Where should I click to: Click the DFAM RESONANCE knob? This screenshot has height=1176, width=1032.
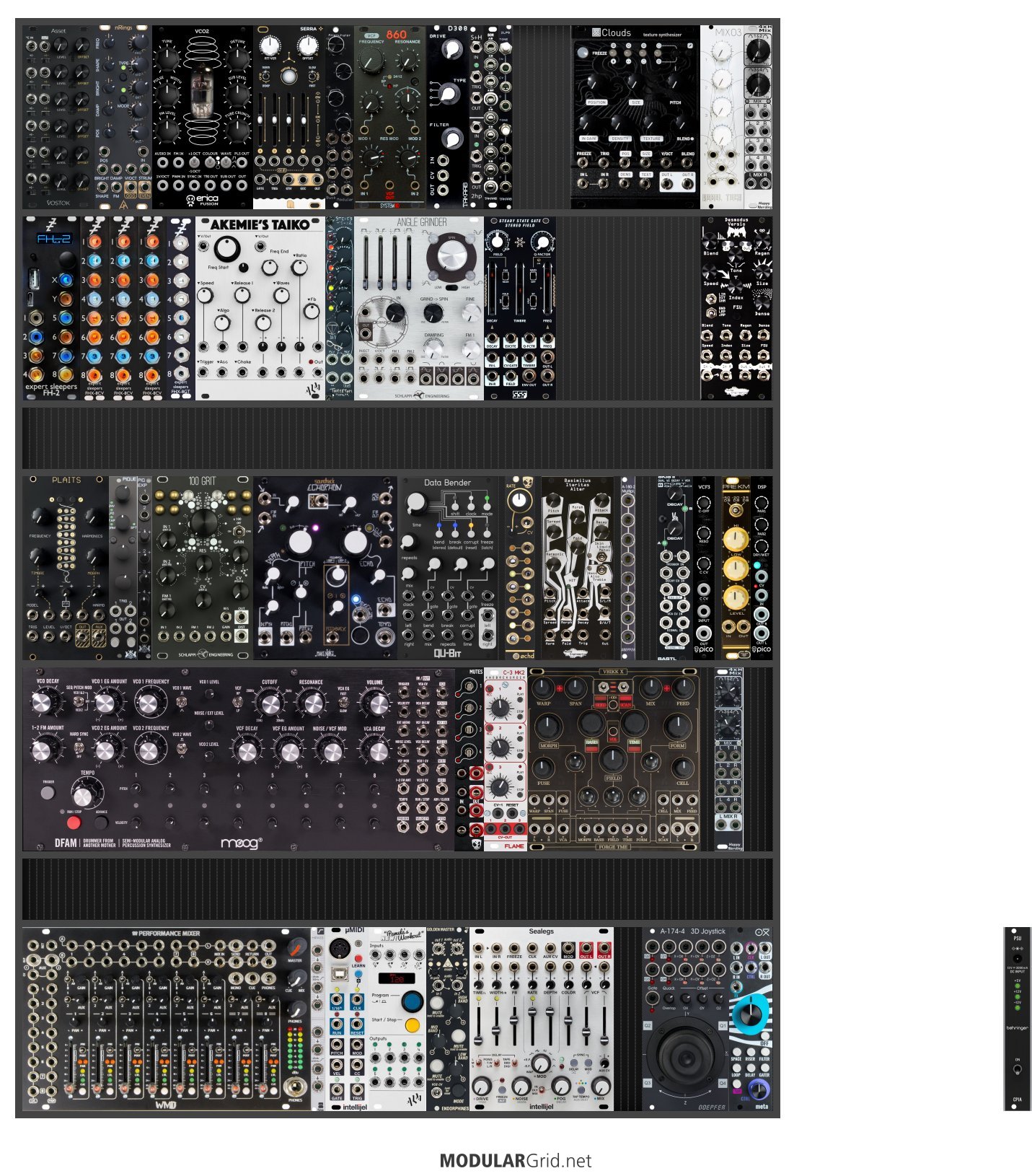(x=311, y=703)
